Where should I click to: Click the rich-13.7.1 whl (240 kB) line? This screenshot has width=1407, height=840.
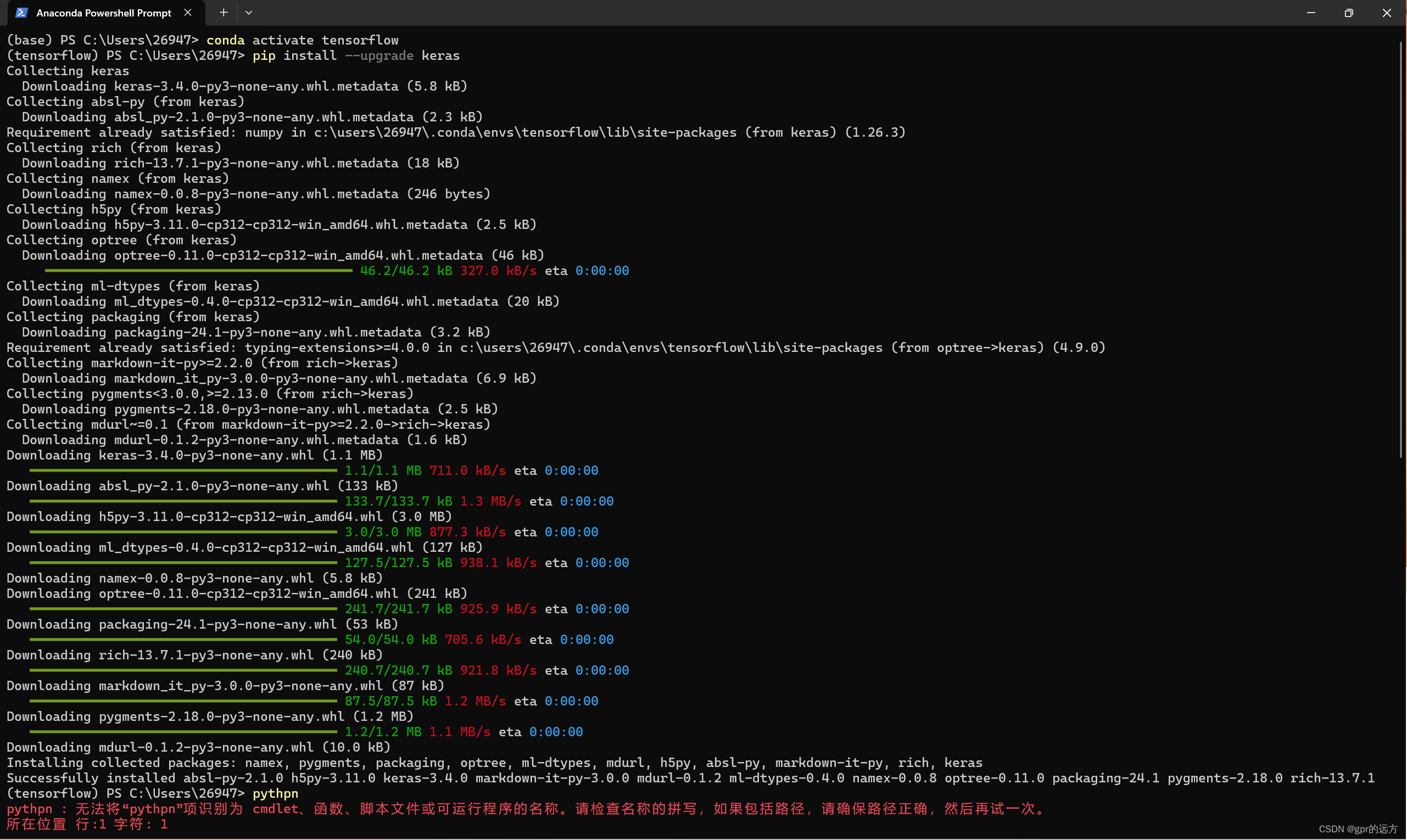coord(195,655)
